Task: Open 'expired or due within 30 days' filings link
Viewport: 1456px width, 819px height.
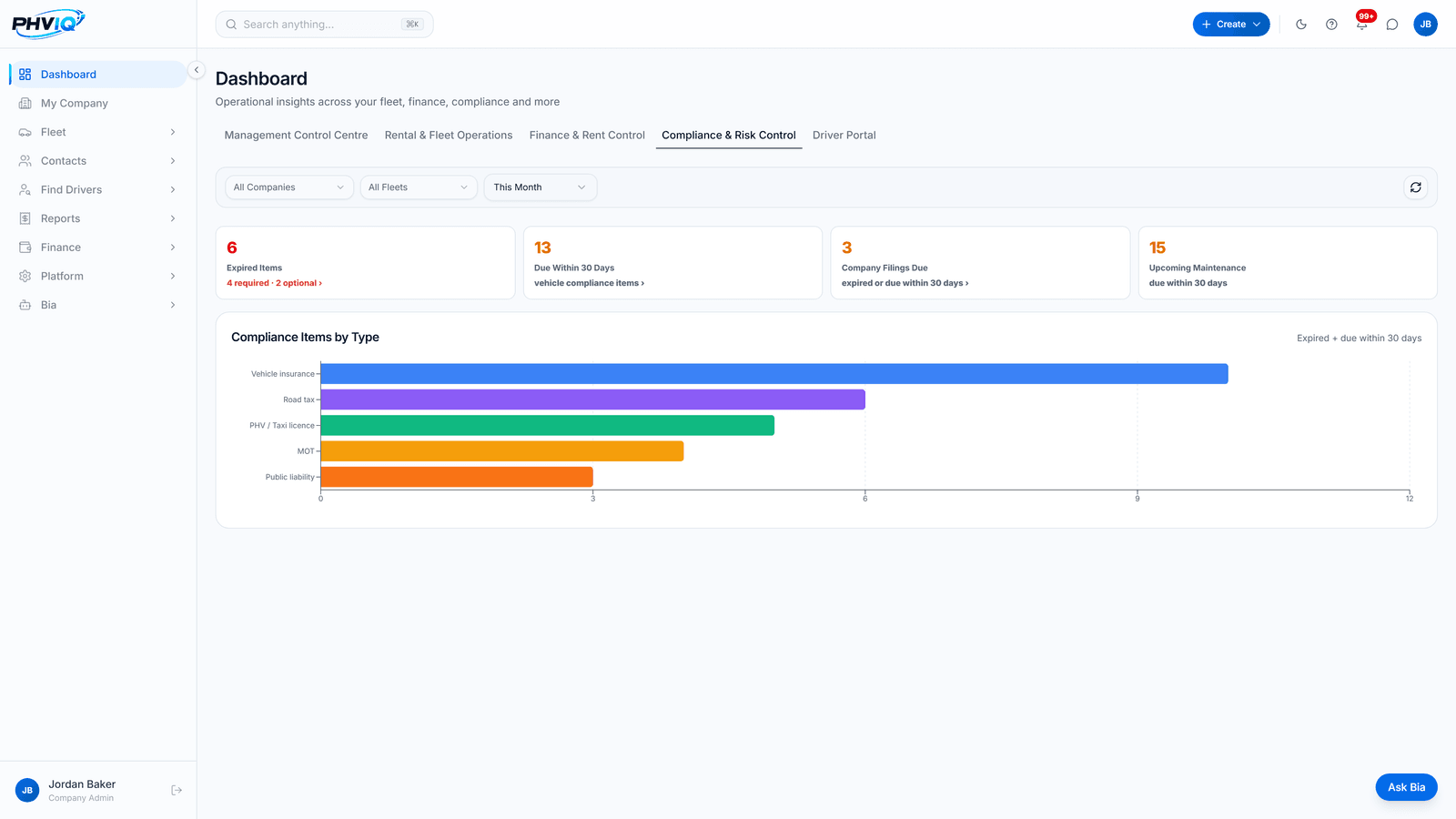Action: [905, 283]
